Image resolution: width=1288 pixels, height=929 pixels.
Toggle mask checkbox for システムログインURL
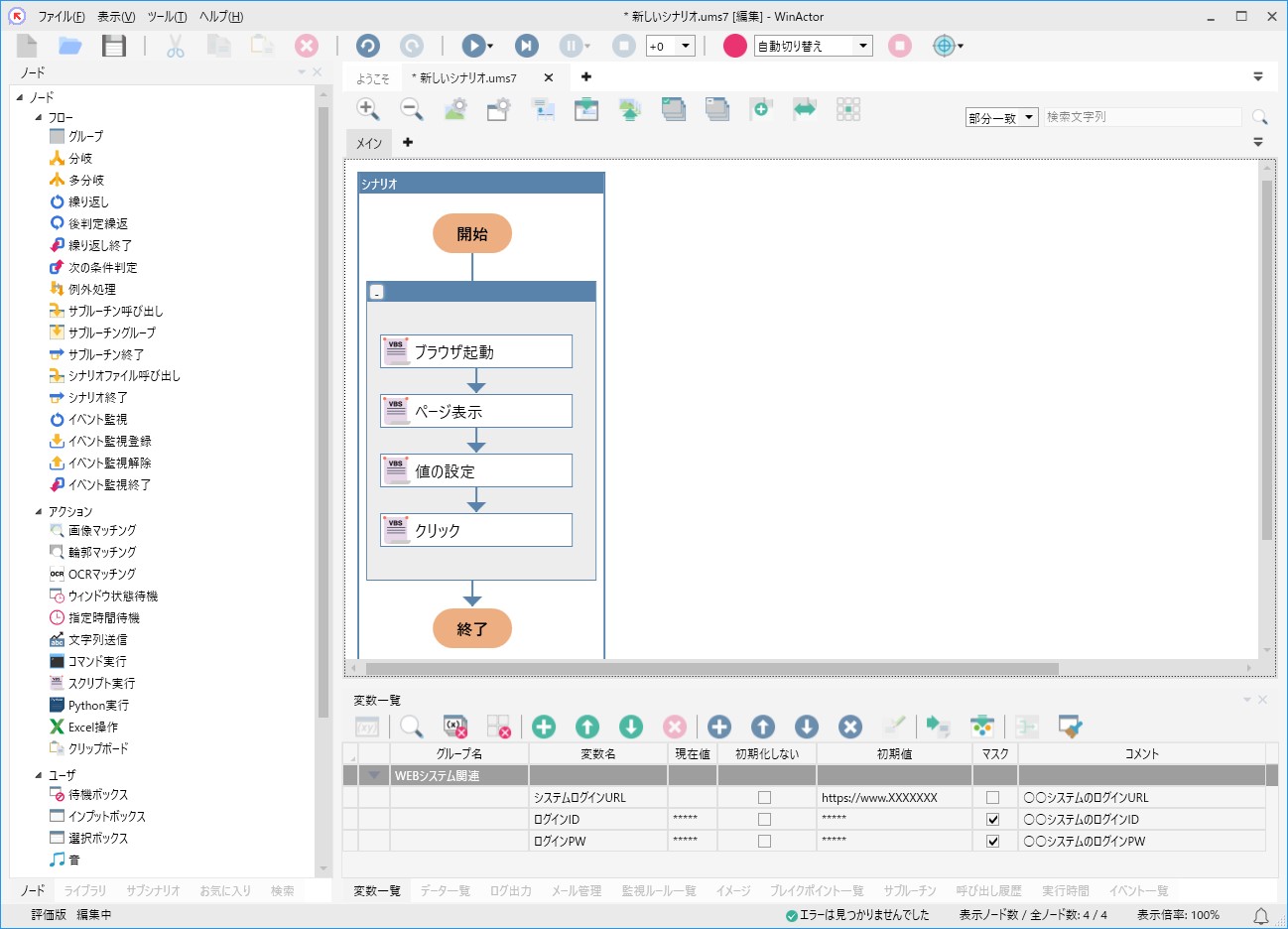click(992, 798)
